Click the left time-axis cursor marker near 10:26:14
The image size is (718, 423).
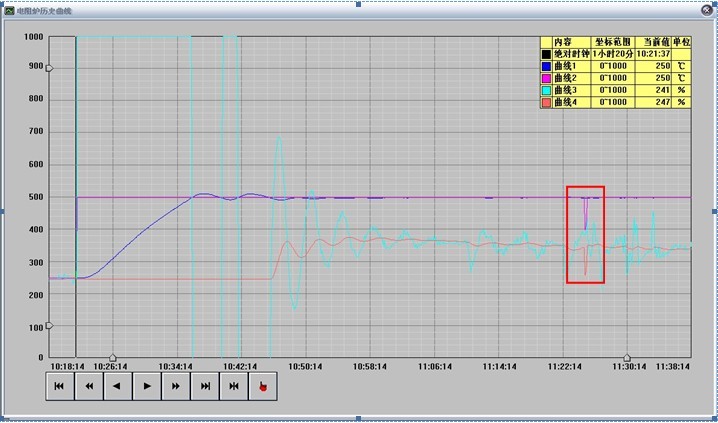[112, 357]
